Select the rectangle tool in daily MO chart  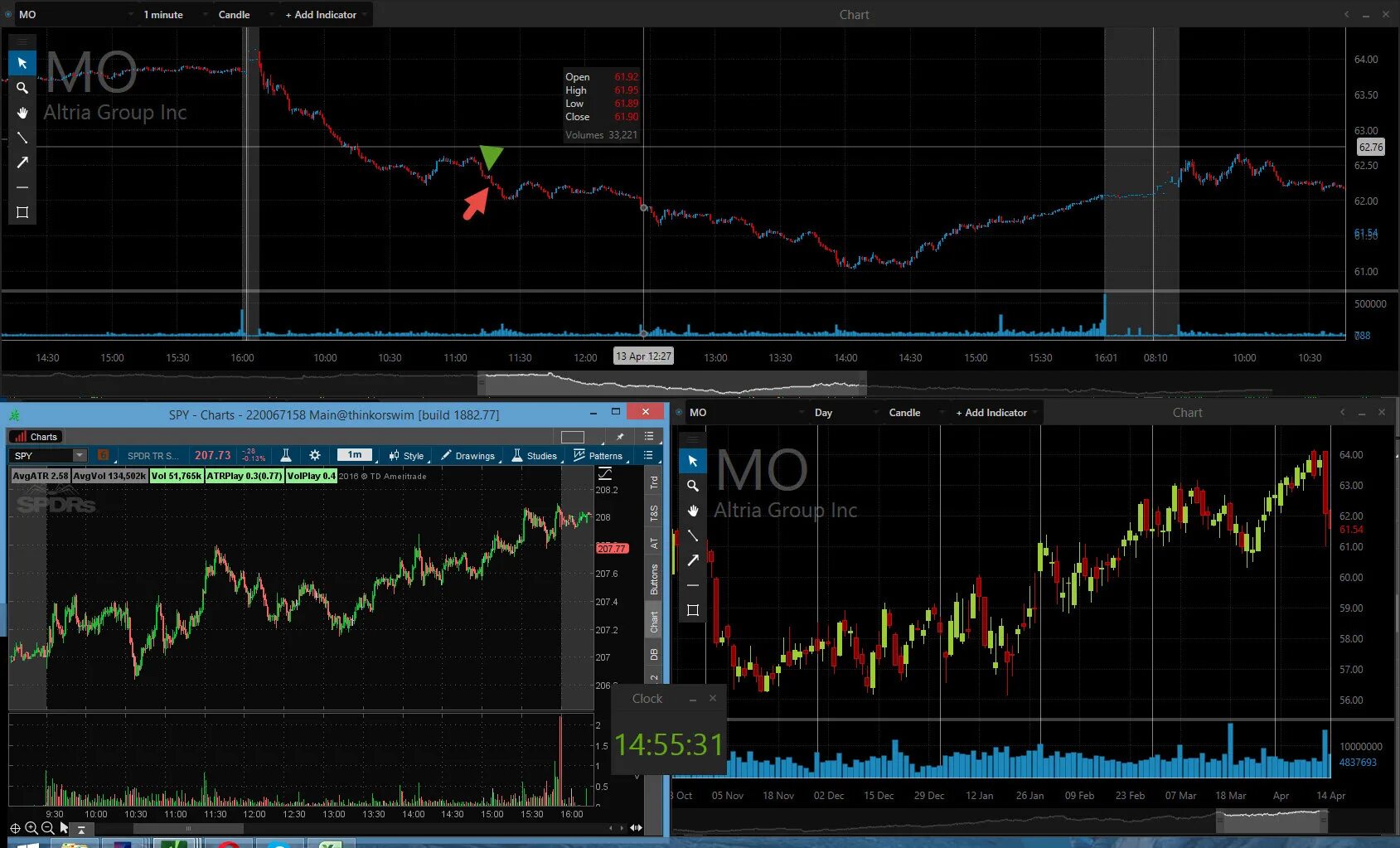click(x=693, y=610)
